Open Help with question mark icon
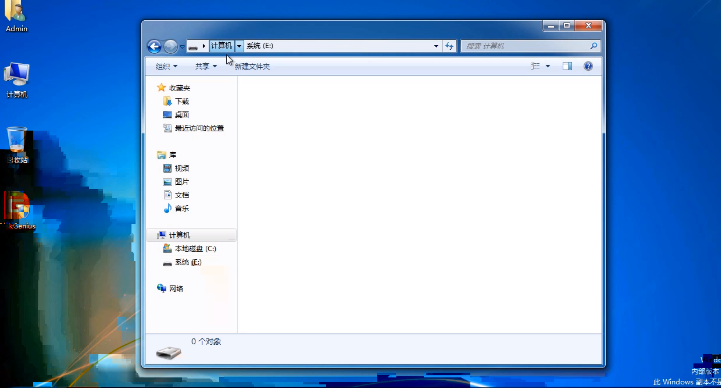 tap(588, 66)
